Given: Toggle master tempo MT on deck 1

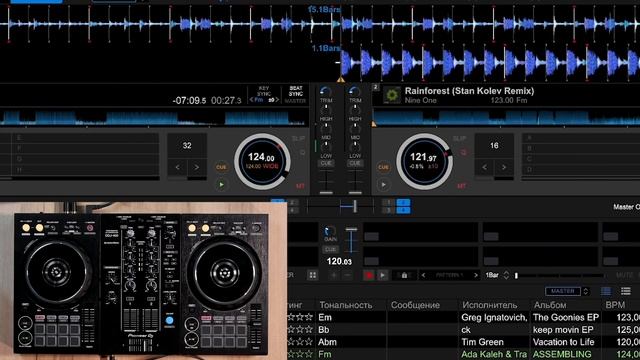Looking at the screenshot, I should (300, 186).
